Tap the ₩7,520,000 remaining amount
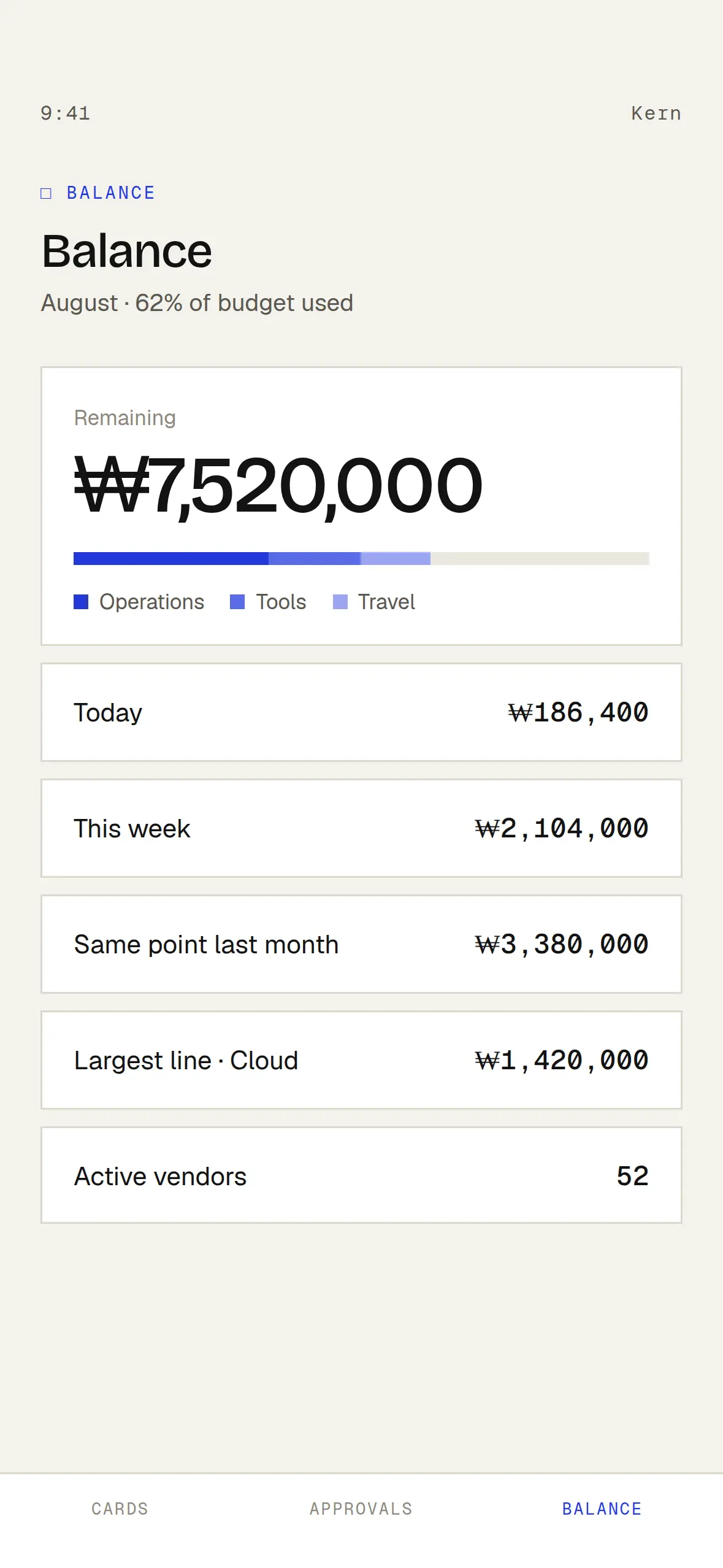The image size is (723, 1568). 278,486
